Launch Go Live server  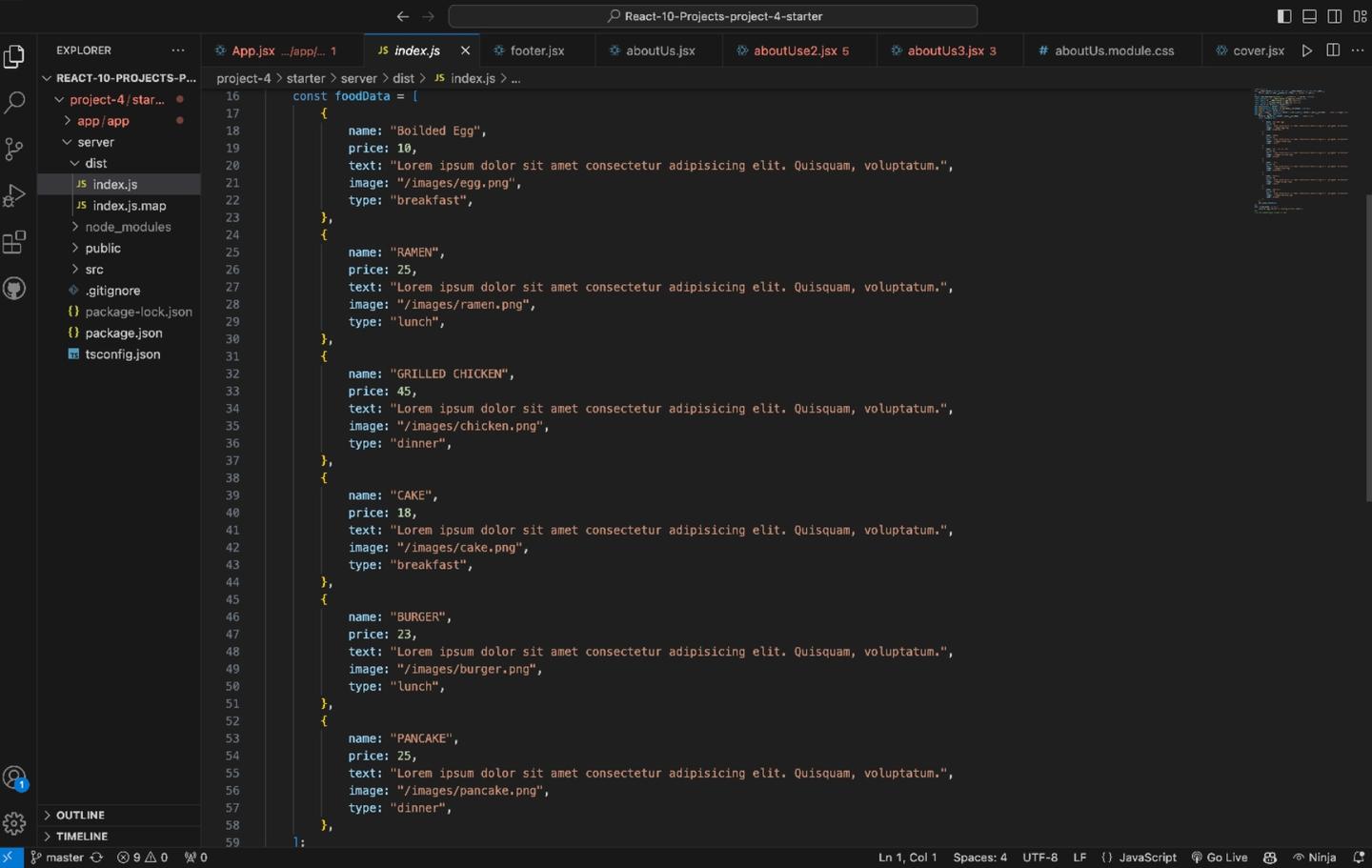1220,858
